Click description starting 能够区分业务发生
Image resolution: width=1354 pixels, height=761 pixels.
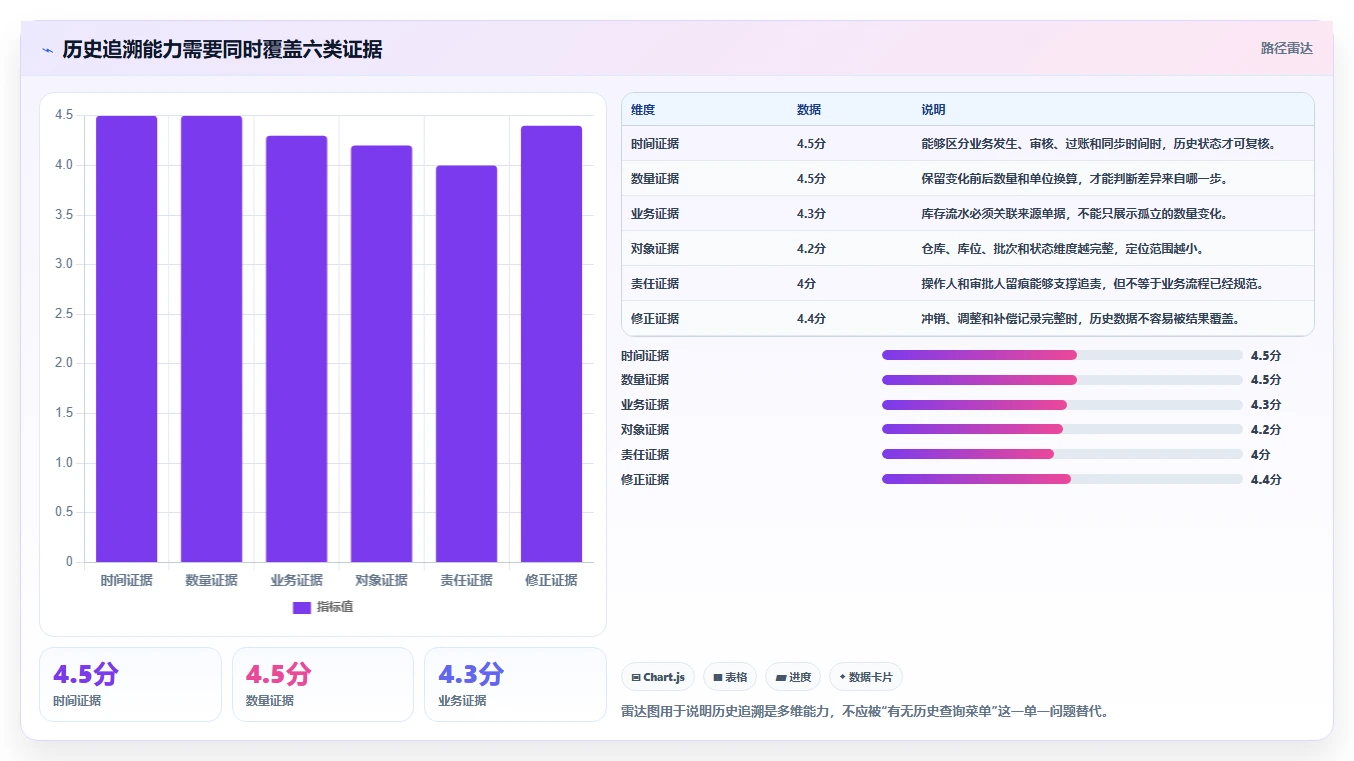(1098, 144)
